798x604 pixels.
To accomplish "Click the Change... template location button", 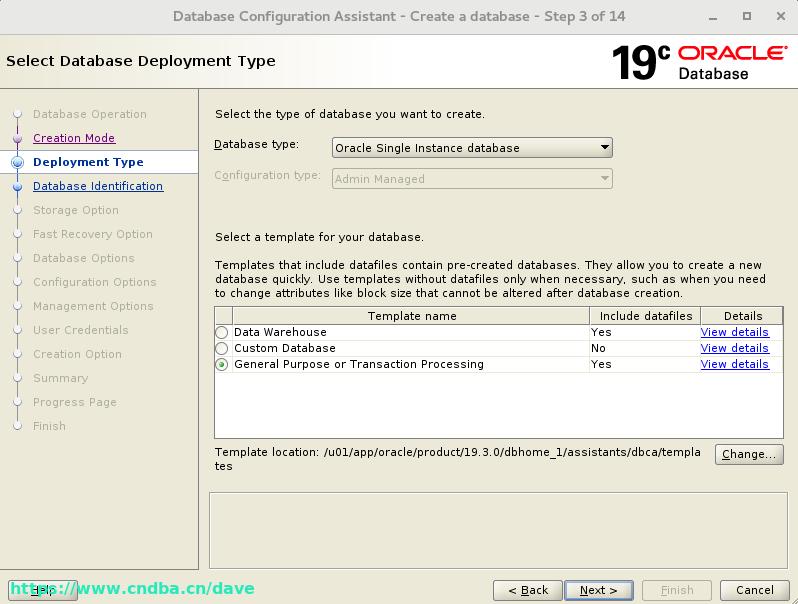I will (x=749, y=454).
